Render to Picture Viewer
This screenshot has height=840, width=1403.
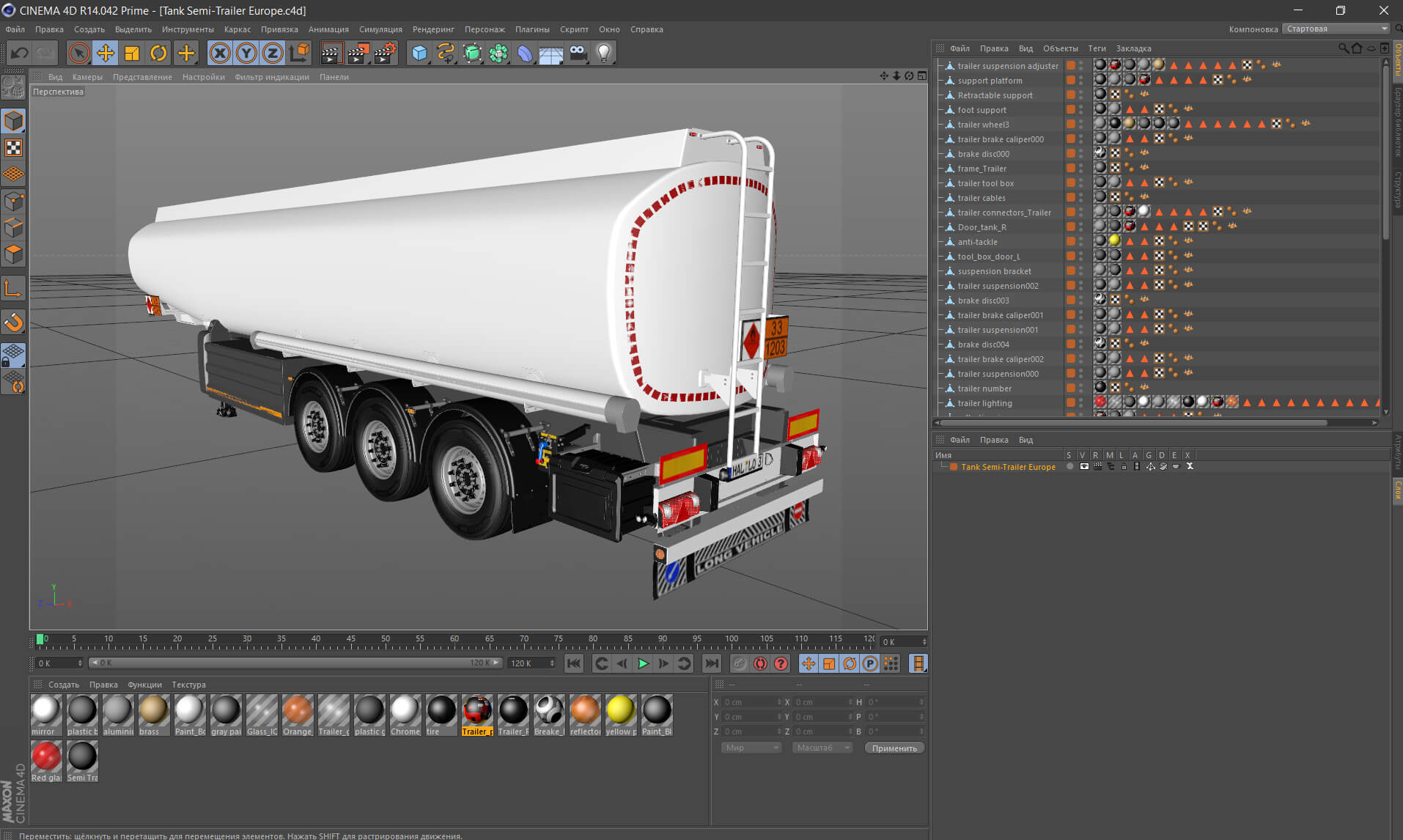[x=358, y=53]
